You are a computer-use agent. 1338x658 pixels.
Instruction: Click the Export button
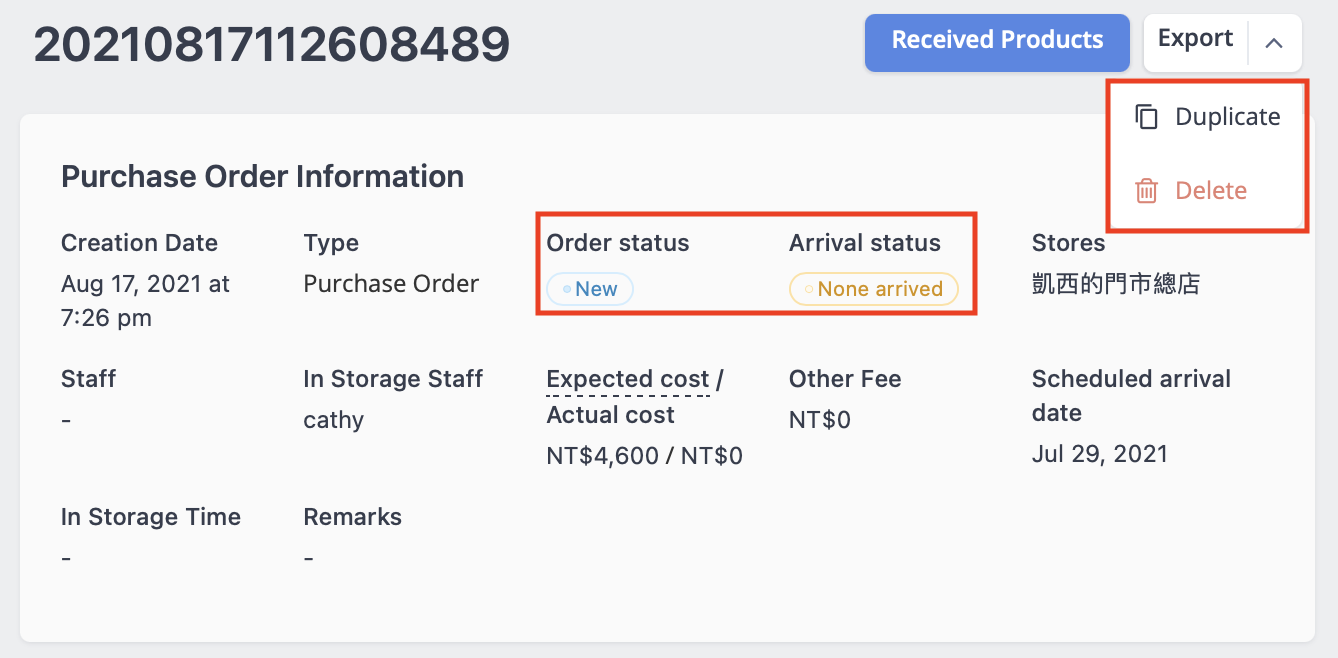pyautogui.click(x=1195, y=41)
